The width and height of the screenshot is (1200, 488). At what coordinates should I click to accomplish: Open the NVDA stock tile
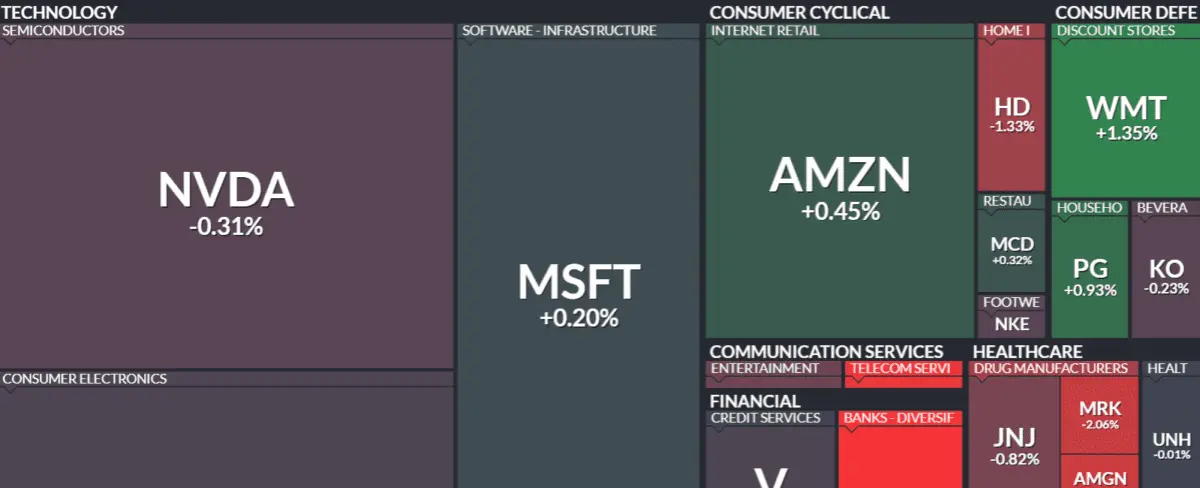(226, 202)
